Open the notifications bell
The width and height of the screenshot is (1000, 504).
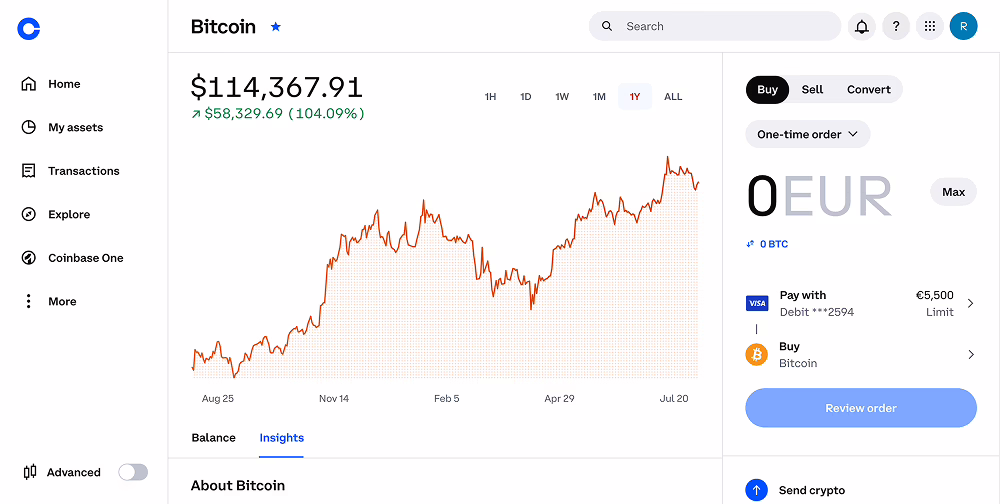point(861,27)
